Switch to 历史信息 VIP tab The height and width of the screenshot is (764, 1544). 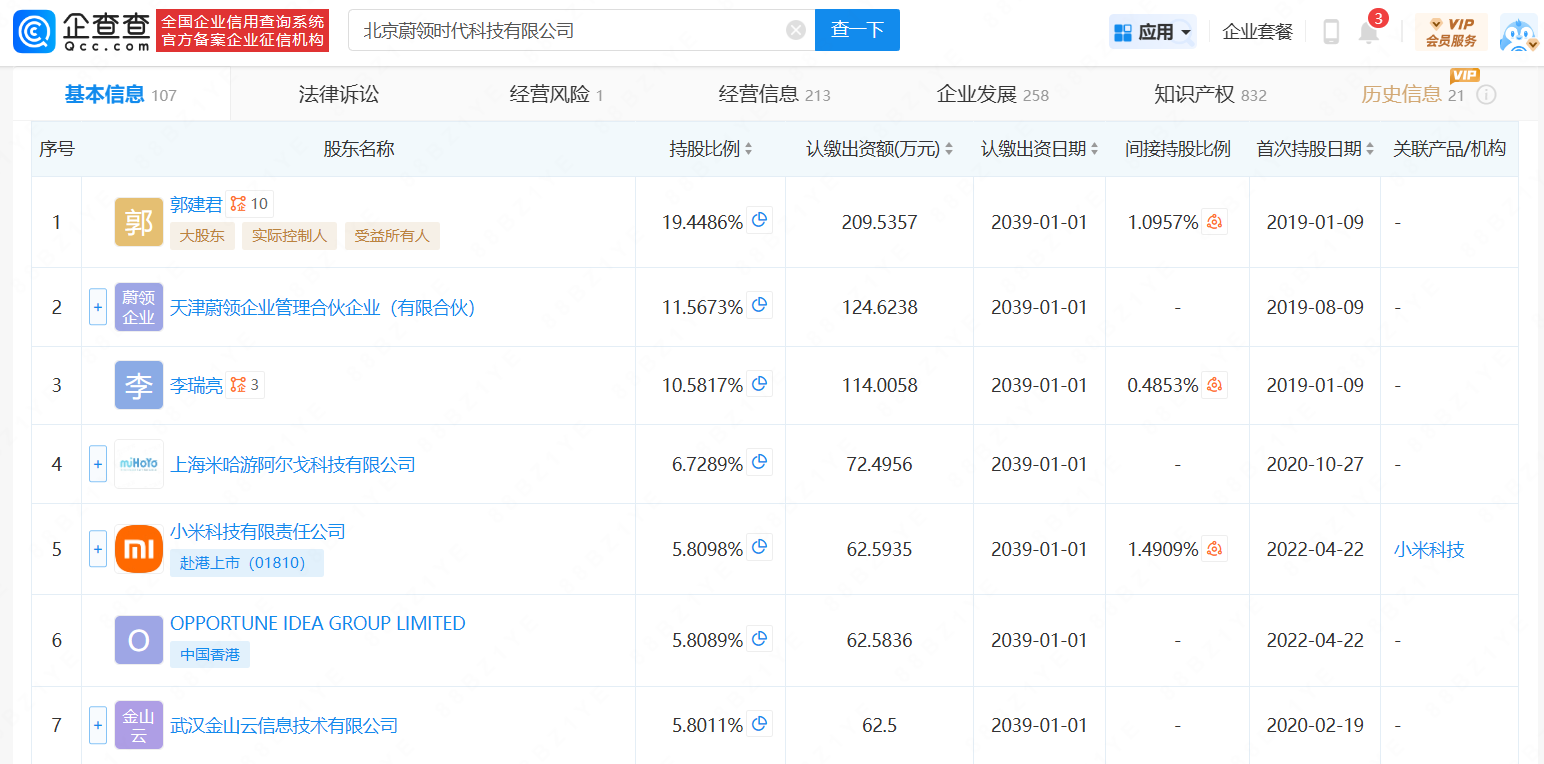click(1412, 95)
